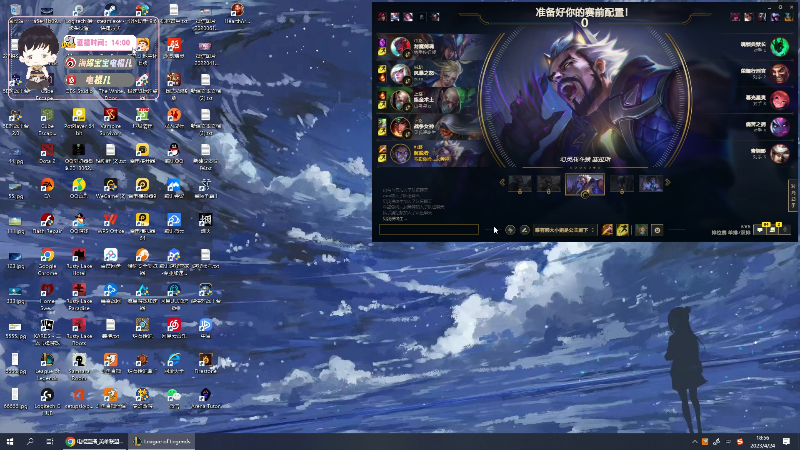Select the Flash Repair desktop shortcut

pos(47,223)
